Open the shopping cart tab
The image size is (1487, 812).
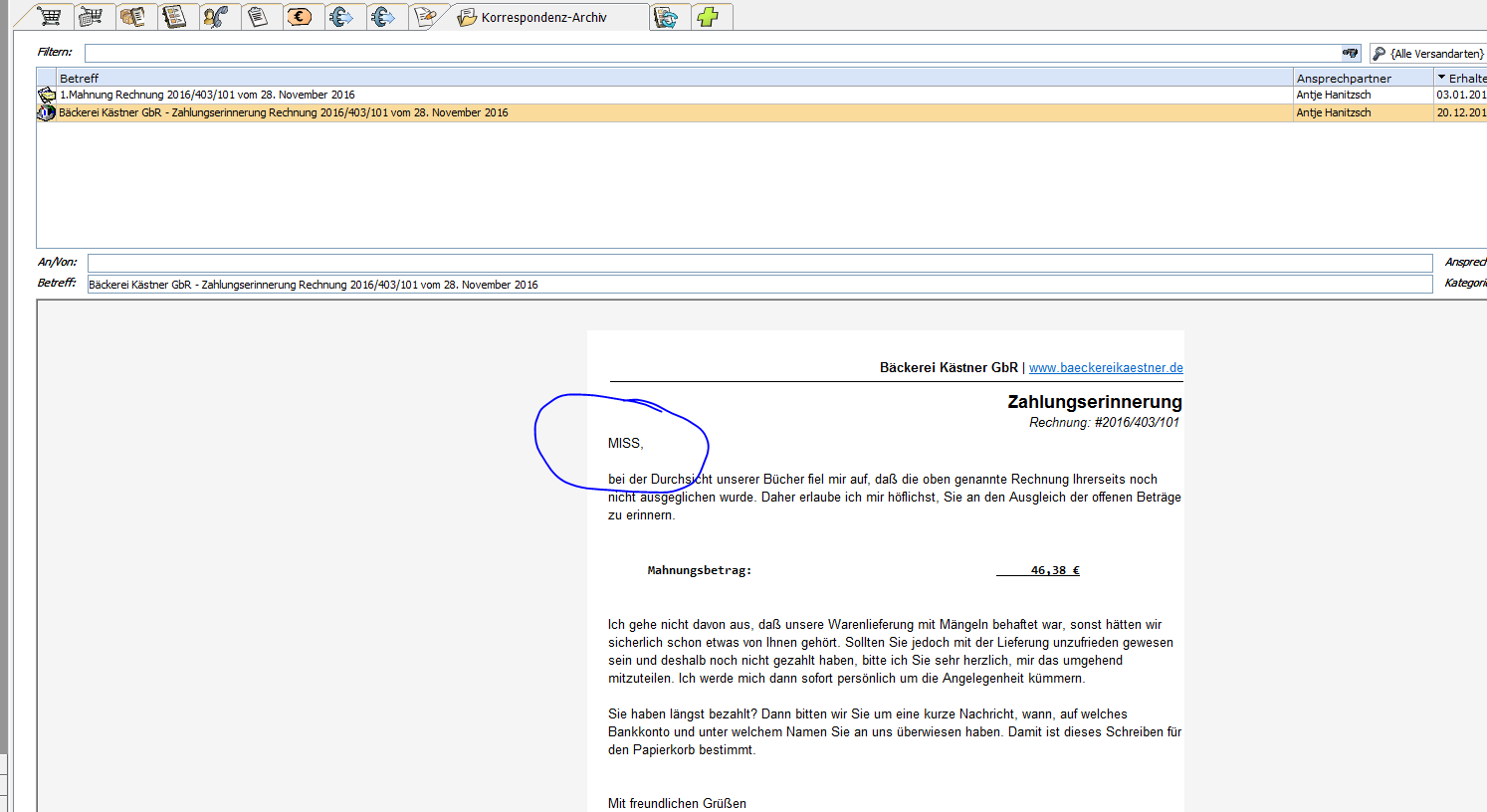pyautogui.click(x=49, y=17)
